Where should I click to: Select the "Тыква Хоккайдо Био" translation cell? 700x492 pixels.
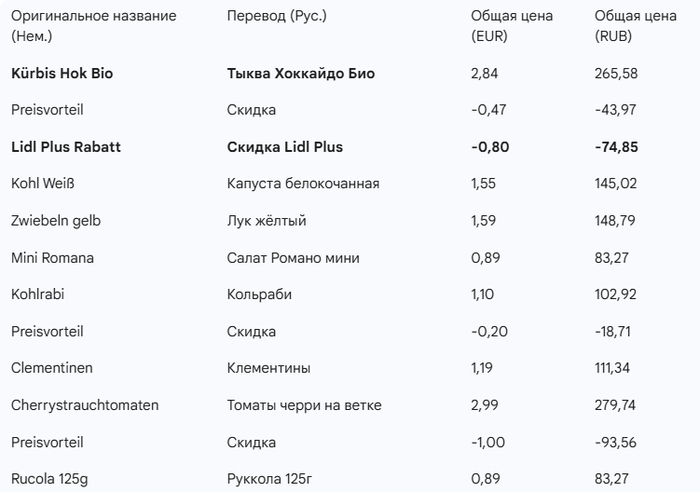pyautogui.click(x=301, y=73)
